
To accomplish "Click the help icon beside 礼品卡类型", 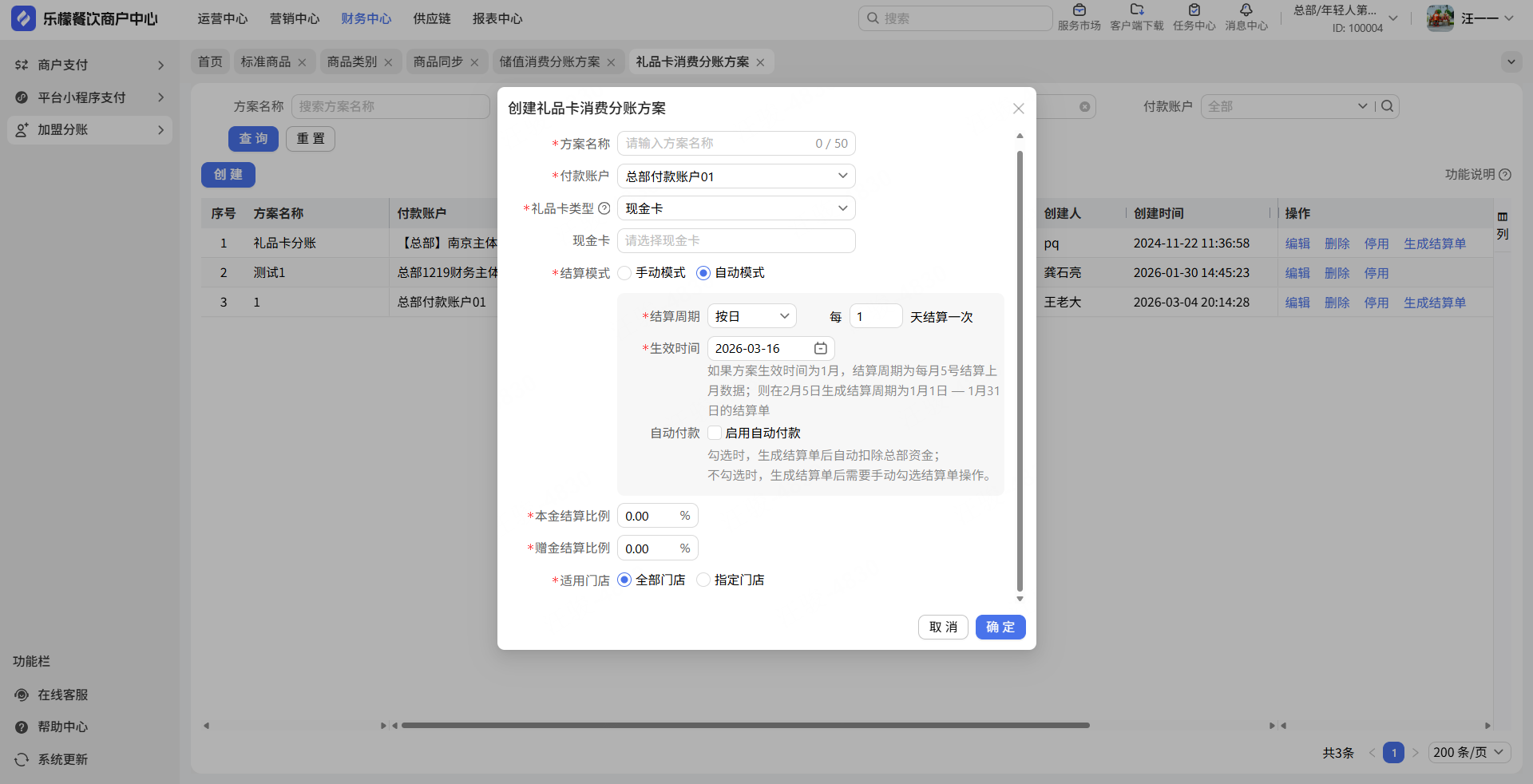I will click(x=604, y=208).
